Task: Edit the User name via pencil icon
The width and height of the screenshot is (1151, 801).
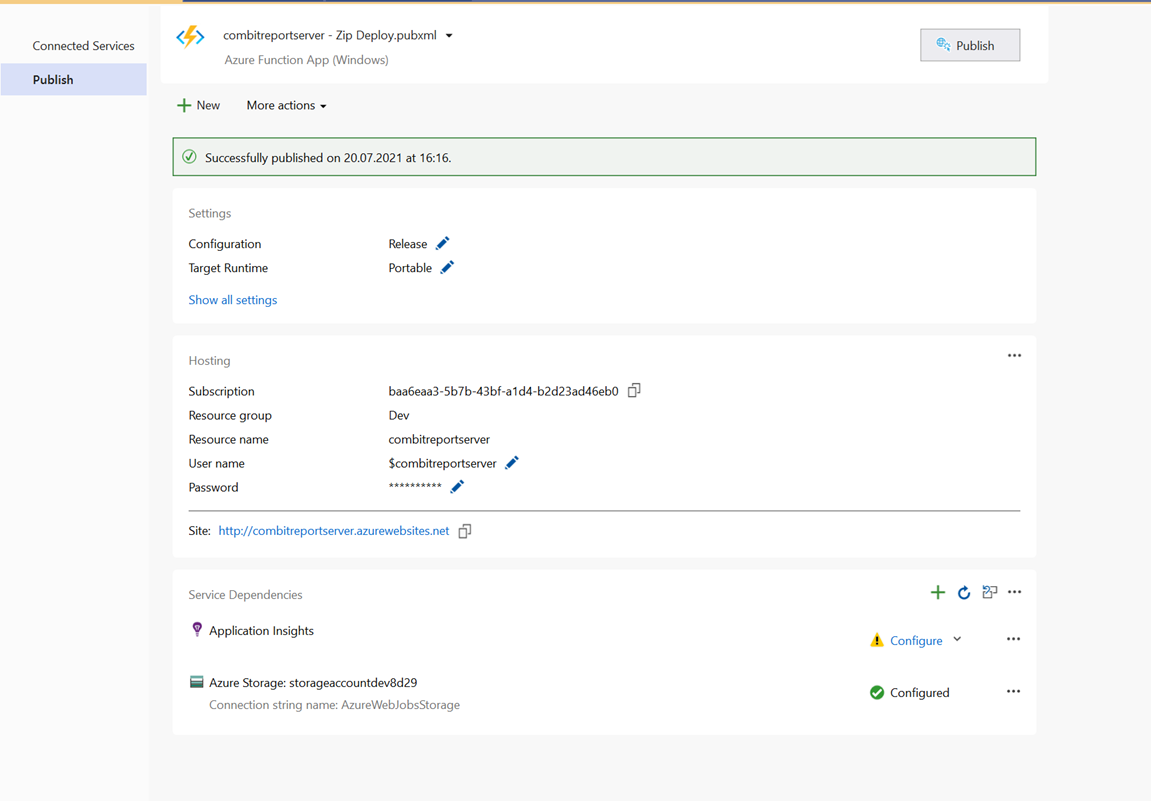Action: tap(511, 463)
